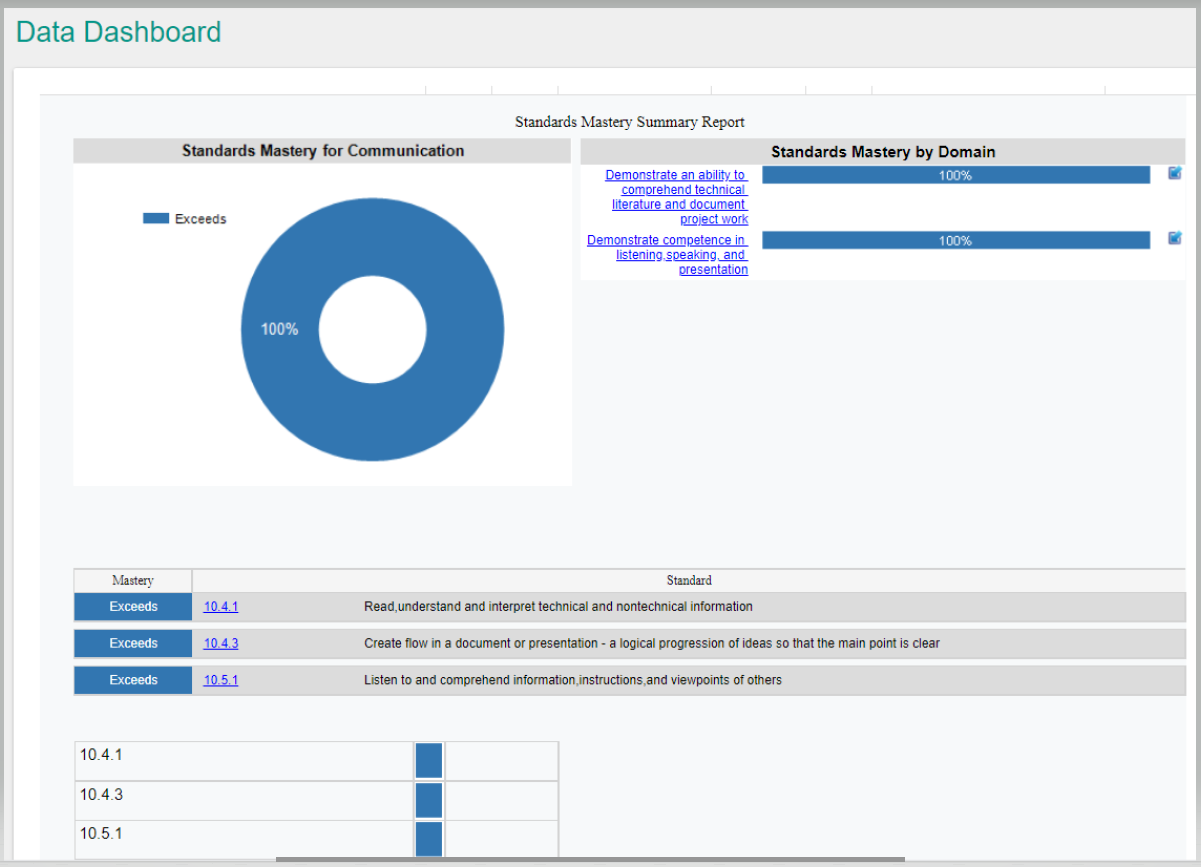The image size is (1201, 867).
Task: Click the horizontal scrollbar at the bottom
Action: pyautogui.click(x=590, y=859)
